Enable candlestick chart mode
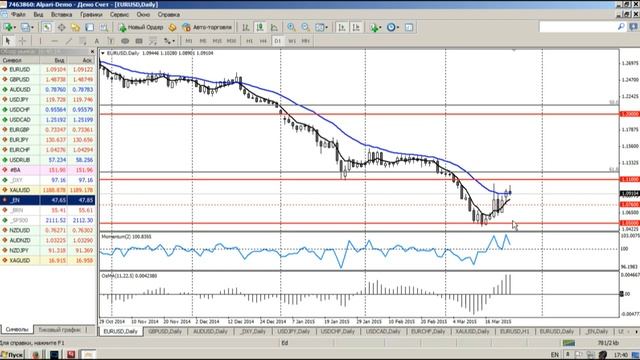The width and height of the screenshot is (640, 360). [x=260, y=27]
